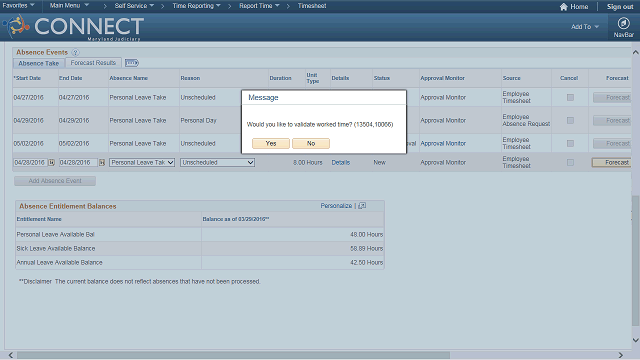
Task: Toggle Cancel checkbox for 04/27/2016 absence
Action: point(570,98)
